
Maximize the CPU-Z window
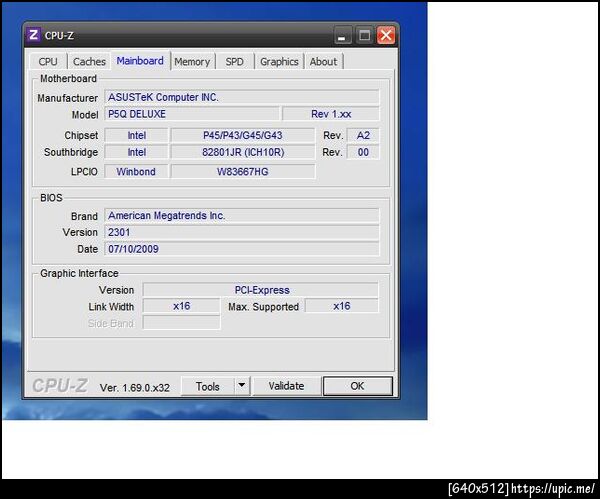coord(364,36)
